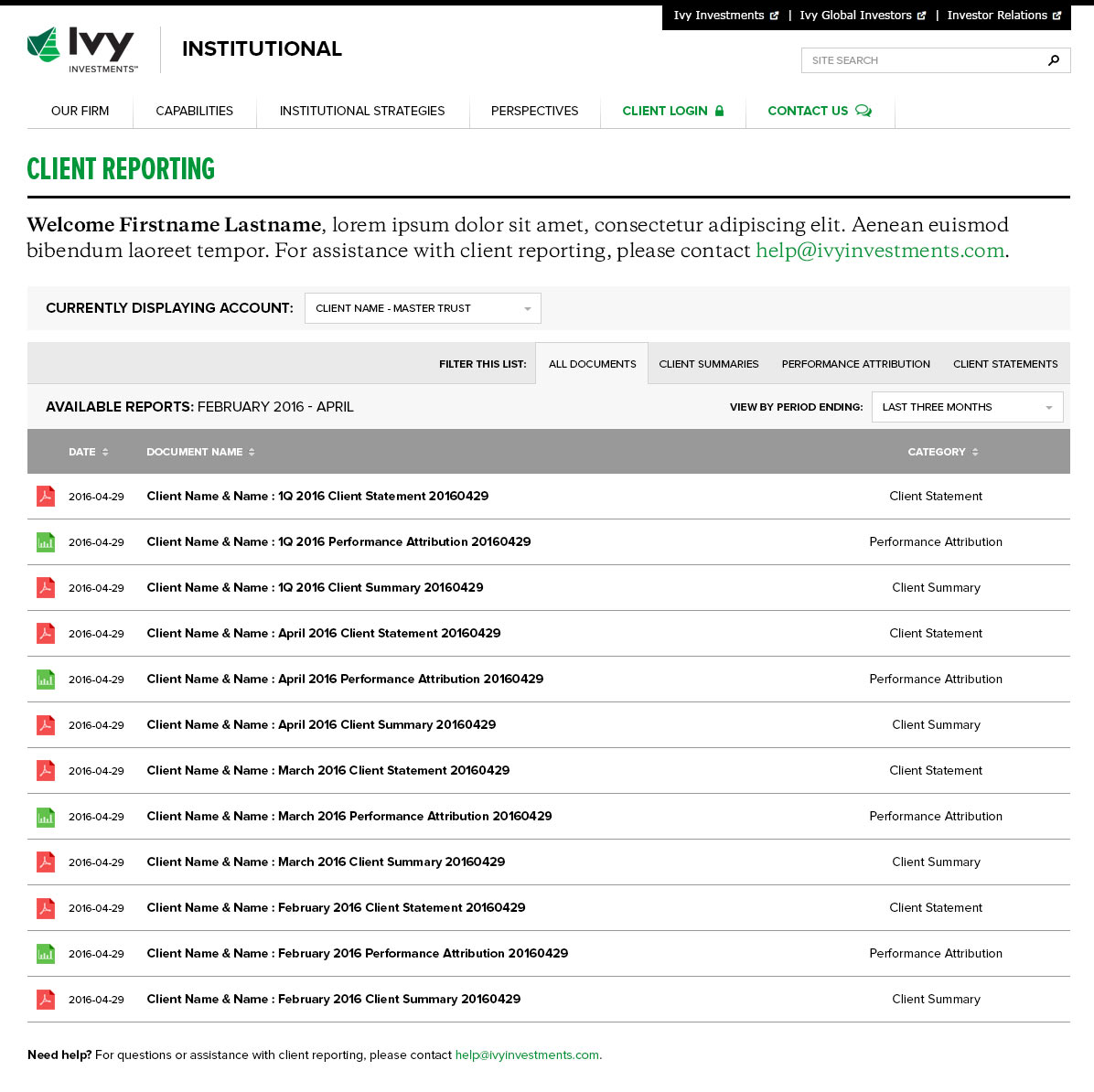Open March 2016 Client Statement 20160429 document
Screen dimensions: 1094x1092
coord(327,770)
